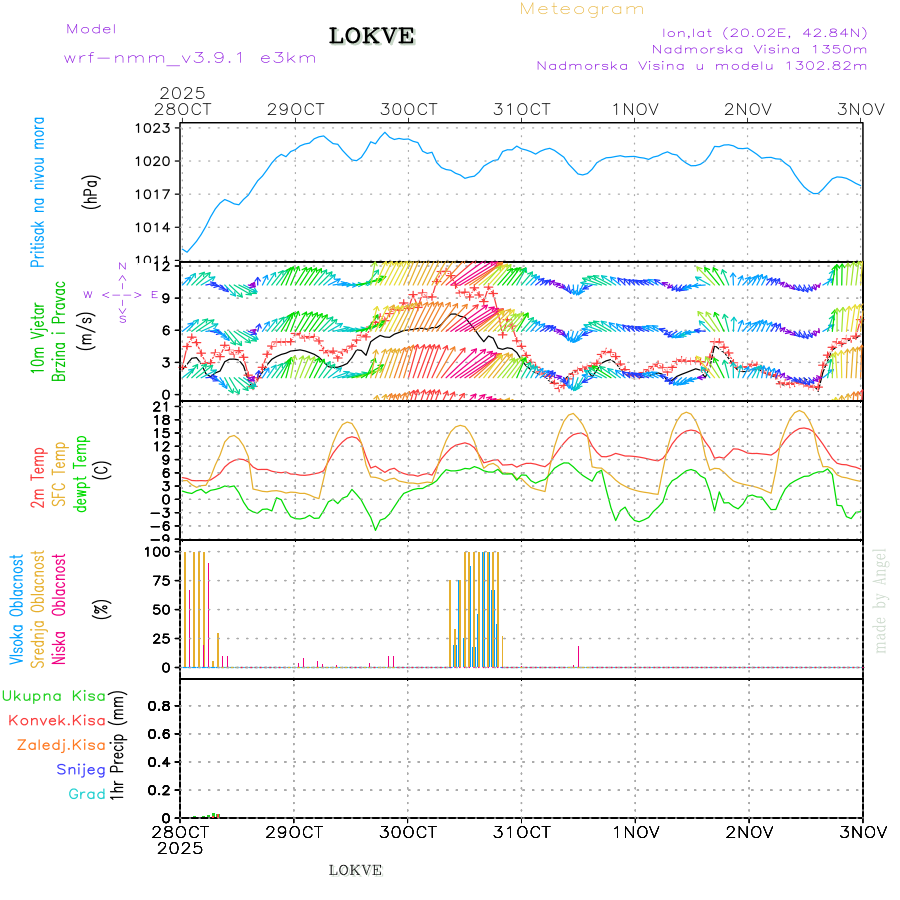The image size is (900, 900).
Task: Click the made by Angel watermark
Action: click(x=880, y=600)
